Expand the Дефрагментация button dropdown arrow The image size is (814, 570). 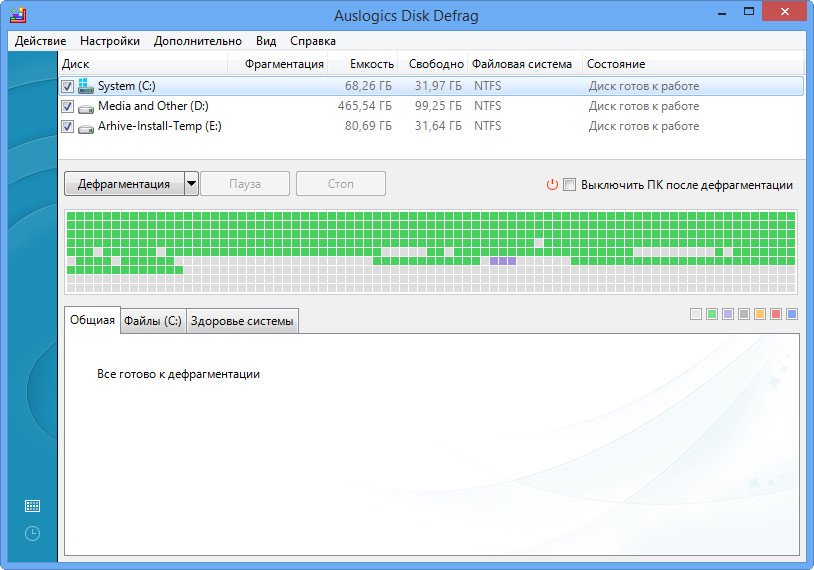point(192,184)
